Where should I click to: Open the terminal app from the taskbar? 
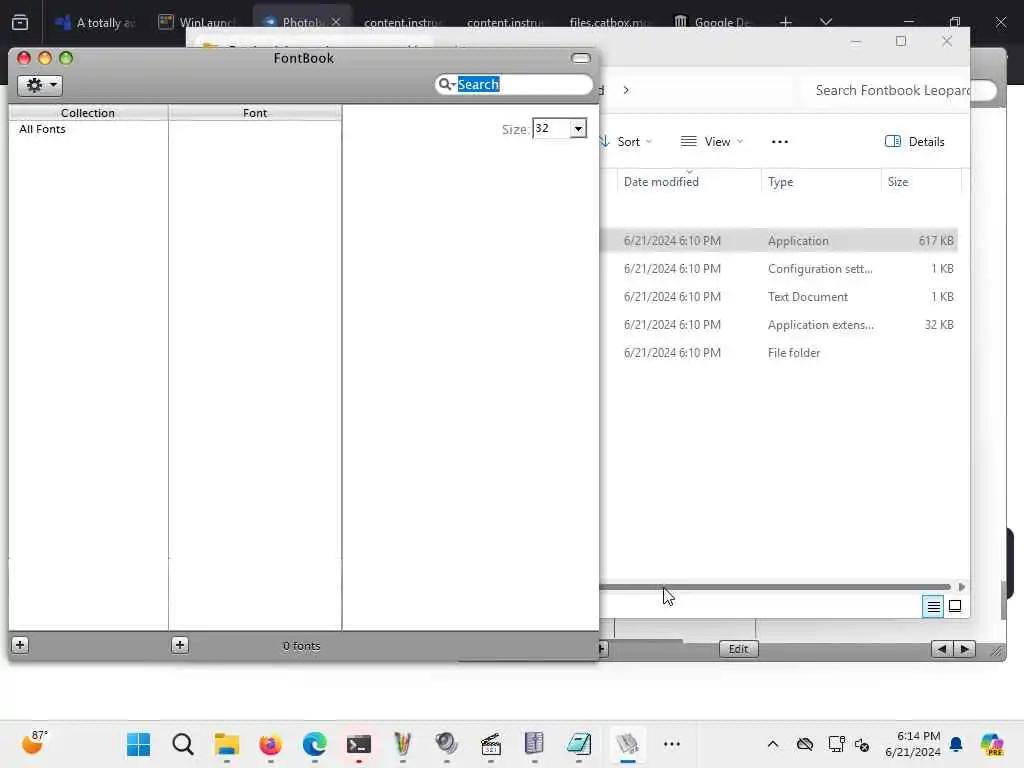(359, 744)
